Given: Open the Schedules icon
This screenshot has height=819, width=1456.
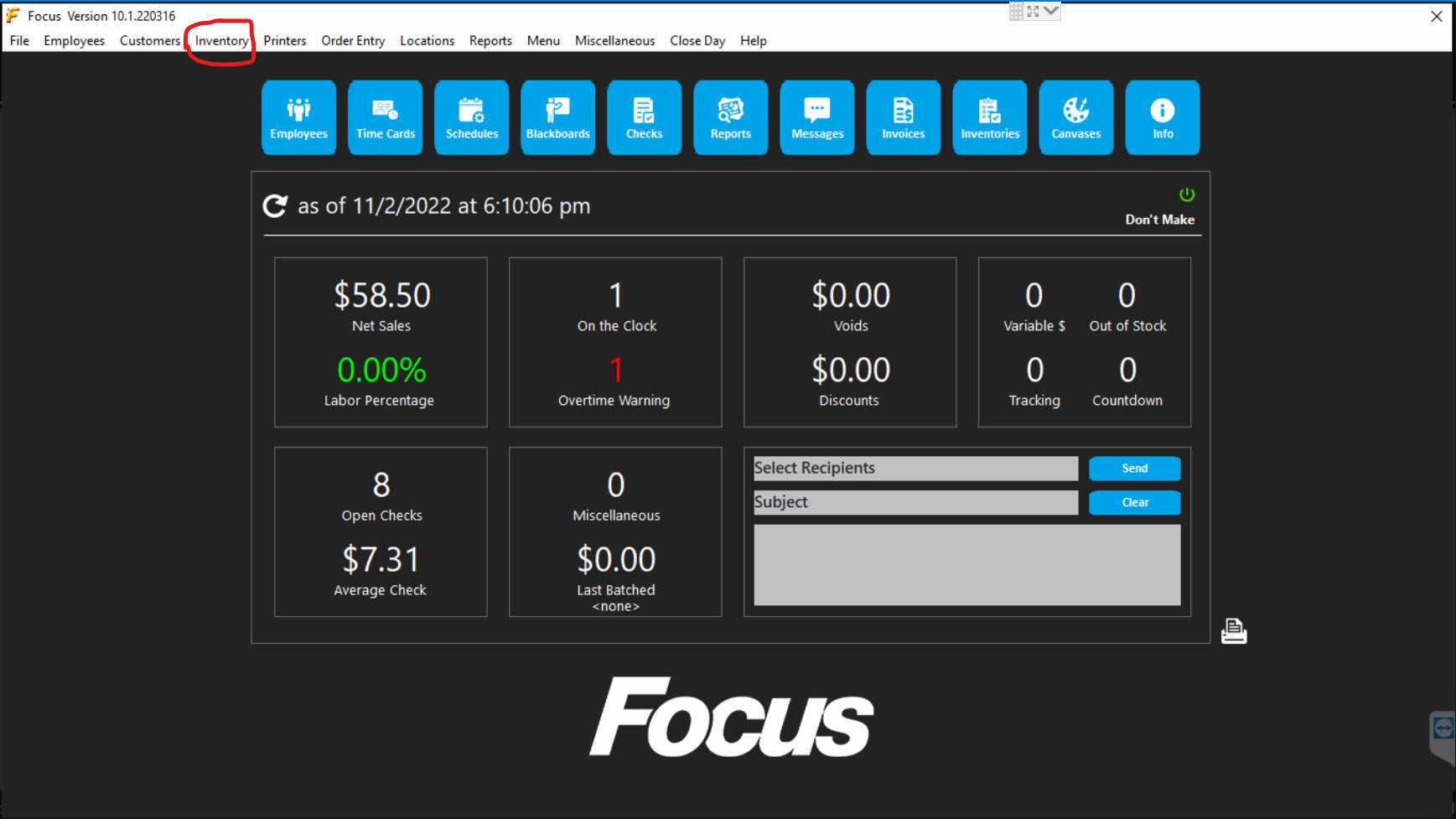Looking at the screenshot, I should click(471, 117).
